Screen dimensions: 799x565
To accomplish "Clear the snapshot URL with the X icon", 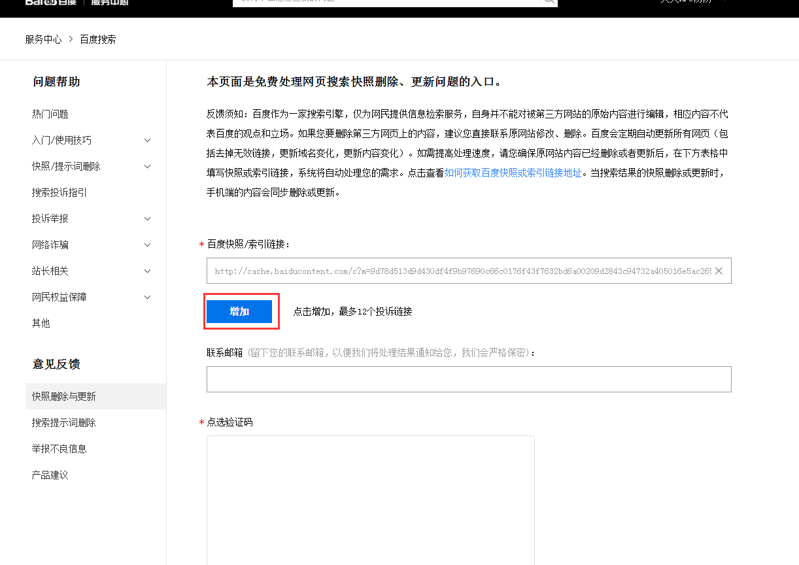I will [718, 271].
